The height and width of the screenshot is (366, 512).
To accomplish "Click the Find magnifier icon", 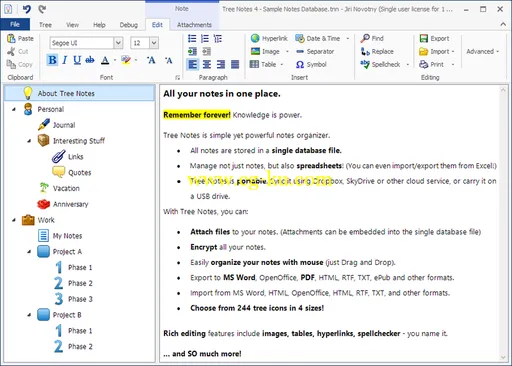I will pyautogui.click(x=365, y=38).
